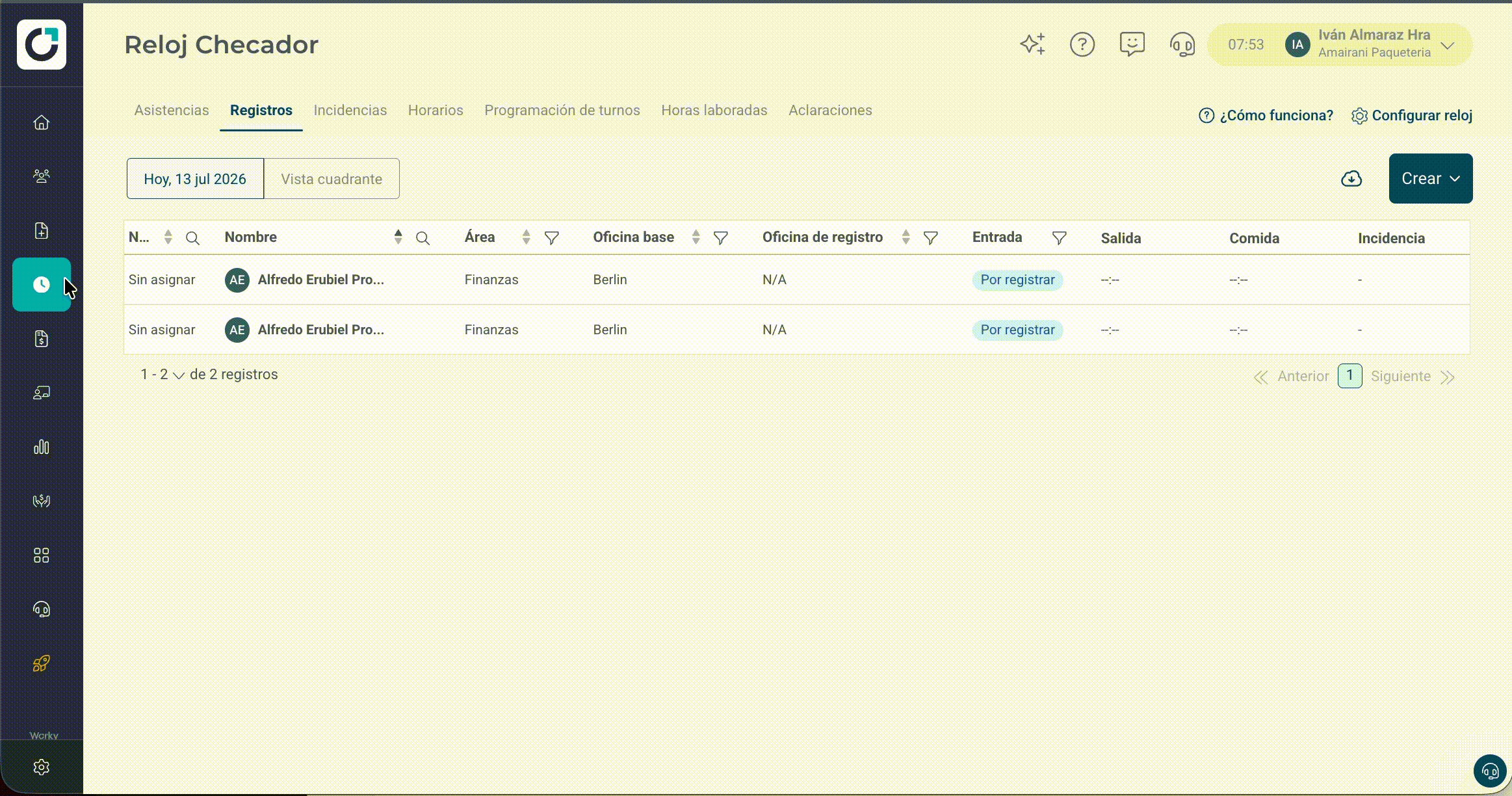The image size is (1512, 796).
Task: Select page 1 in pagination
Action: point(1349,375)
